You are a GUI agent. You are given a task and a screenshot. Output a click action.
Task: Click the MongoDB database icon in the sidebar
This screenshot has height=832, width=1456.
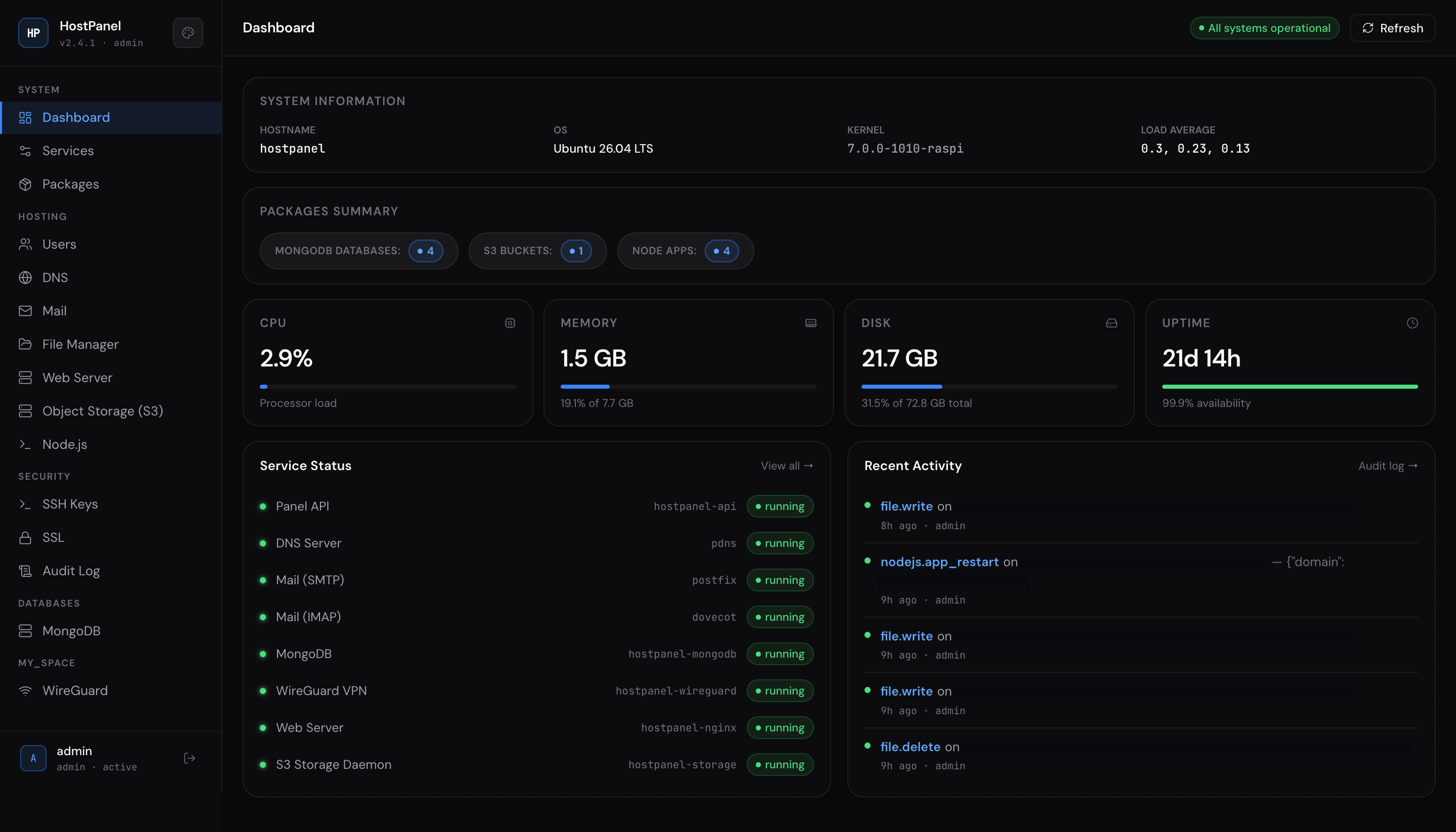click(x=25, y=631)
